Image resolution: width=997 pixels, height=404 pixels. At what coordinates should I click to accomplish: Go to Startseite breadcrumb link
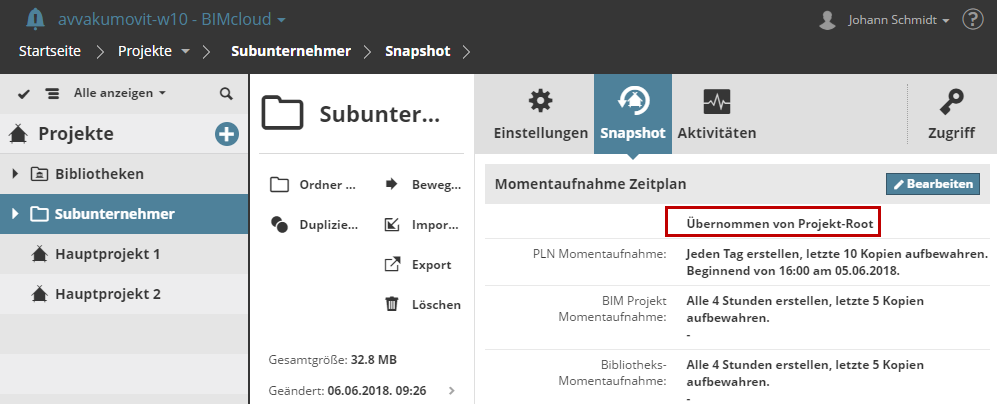tap(50, 50)
